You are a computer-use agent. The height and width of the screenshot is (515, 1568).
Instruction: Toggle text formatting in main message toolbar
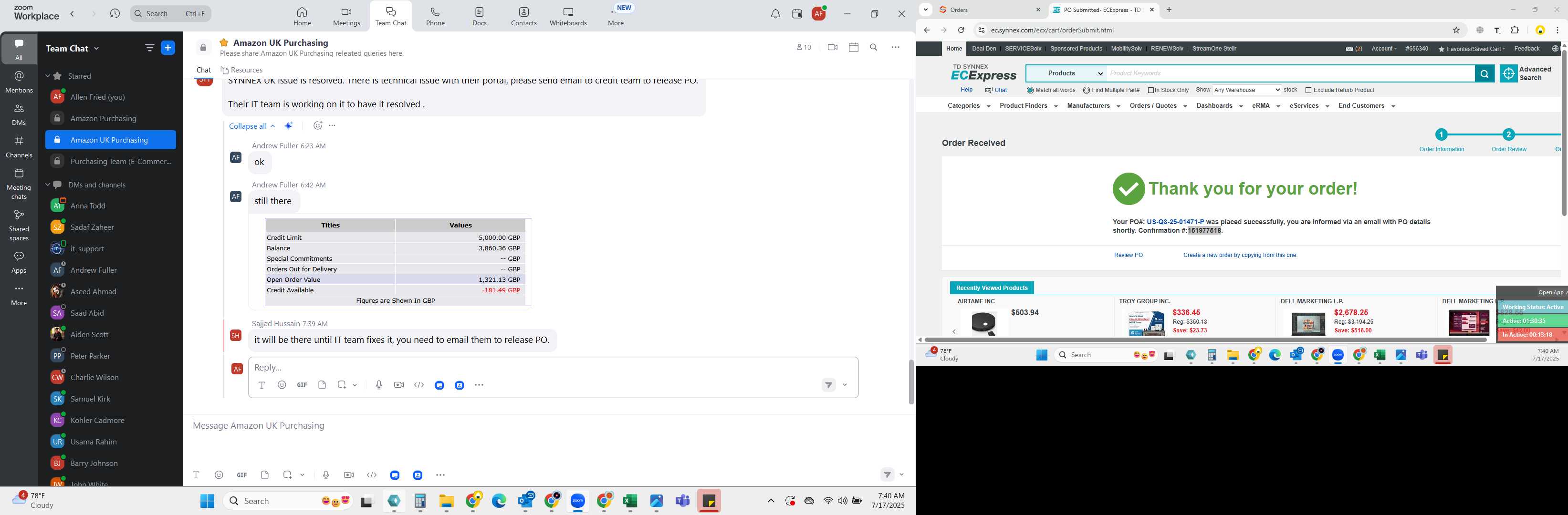[x=196, y=475]
